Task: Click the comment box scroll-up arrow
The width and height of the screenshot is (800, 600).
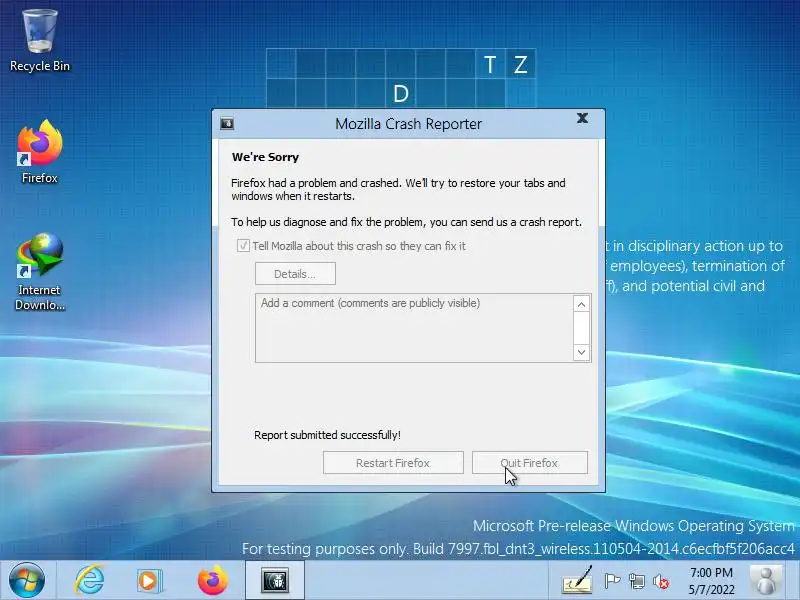Action: coord(581,305)
